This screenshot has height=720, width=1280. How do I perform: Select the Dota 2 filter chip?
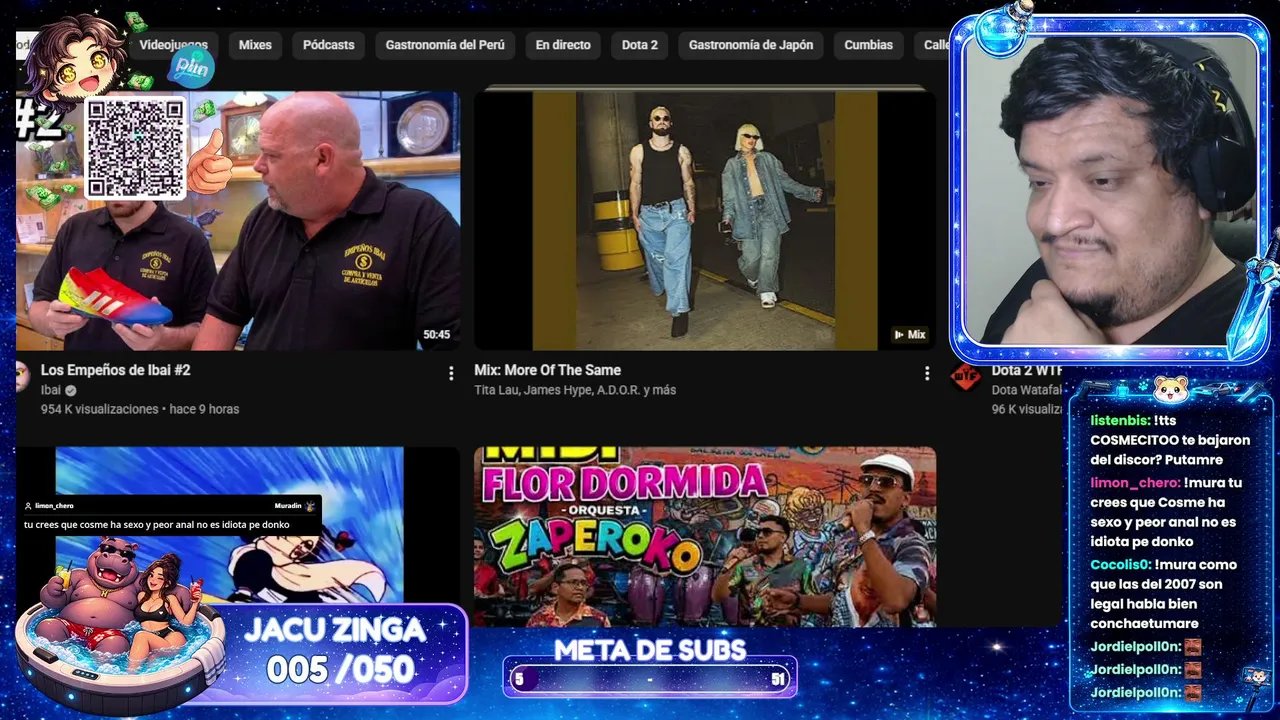point(640,45)
